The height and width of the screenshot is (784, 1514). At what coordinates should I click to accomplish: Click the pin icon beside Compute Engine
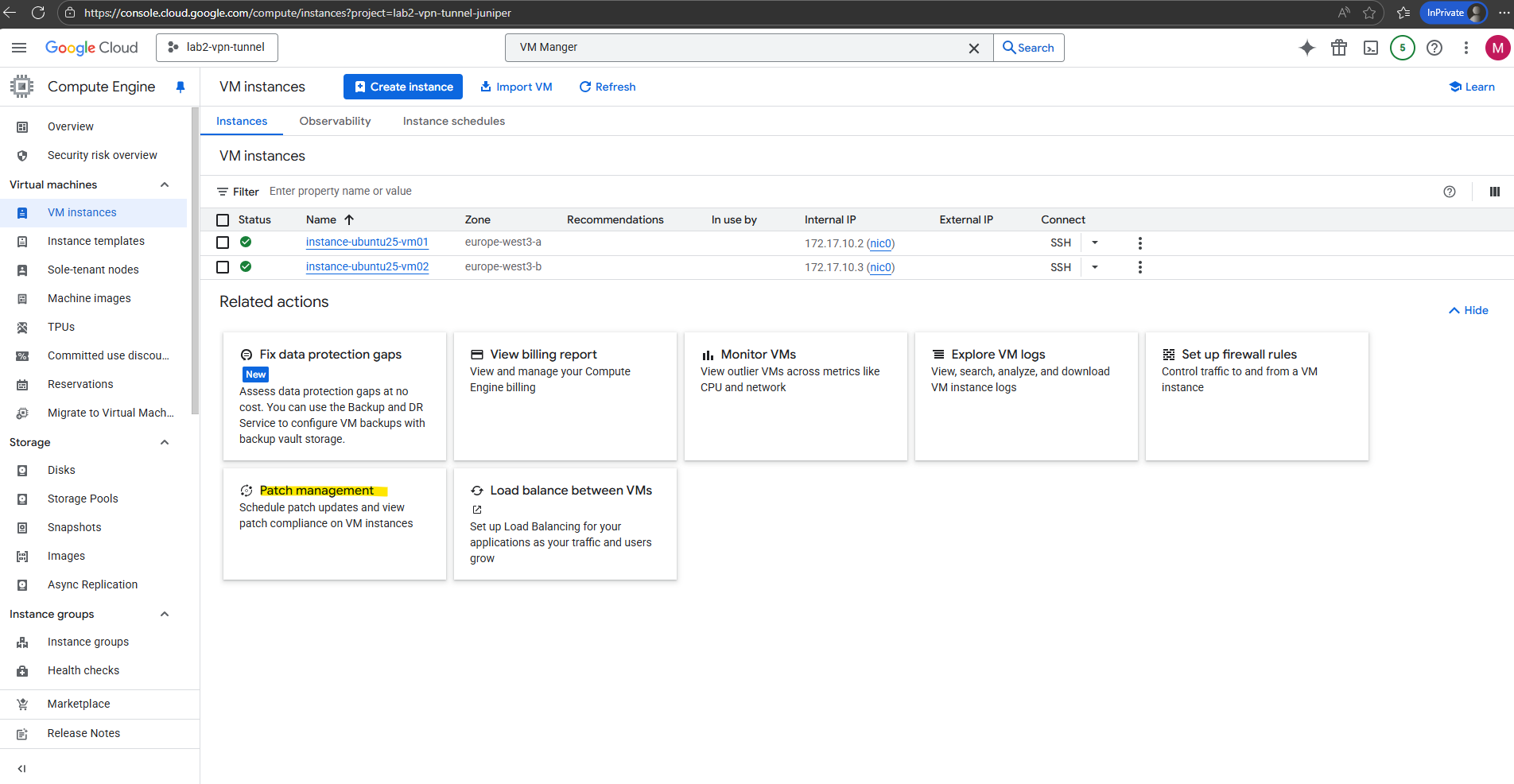pos(181,87)
